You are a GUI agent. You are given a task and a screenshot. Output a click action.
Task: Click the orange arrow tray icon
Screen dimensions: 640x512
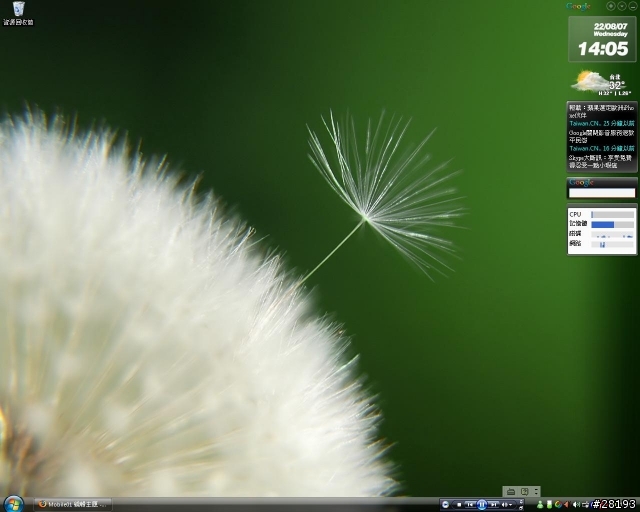coord(567,505)
